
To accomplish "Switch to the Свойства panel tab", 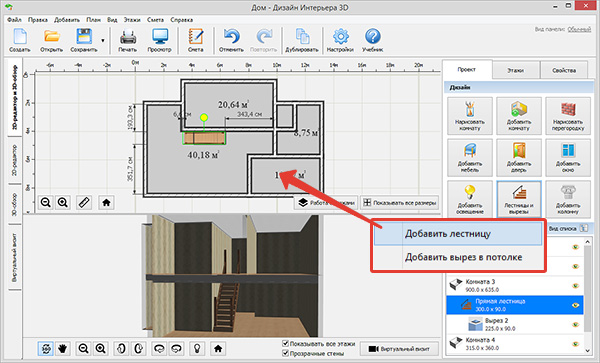I will 564,70.
